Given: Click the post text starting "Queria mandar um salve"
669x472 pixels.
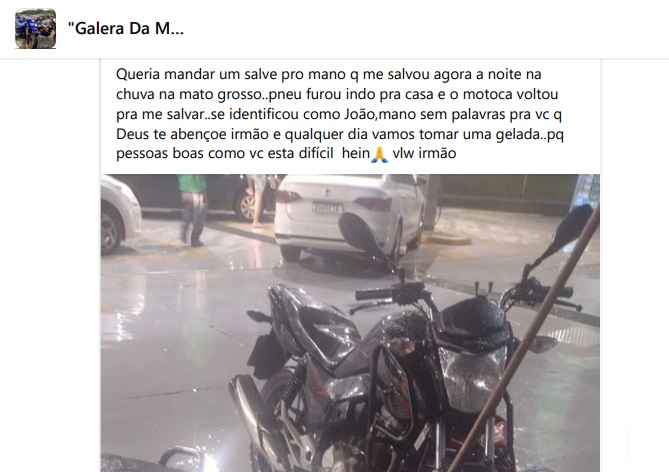Looking at the screenshot, I should pos(340,114).
